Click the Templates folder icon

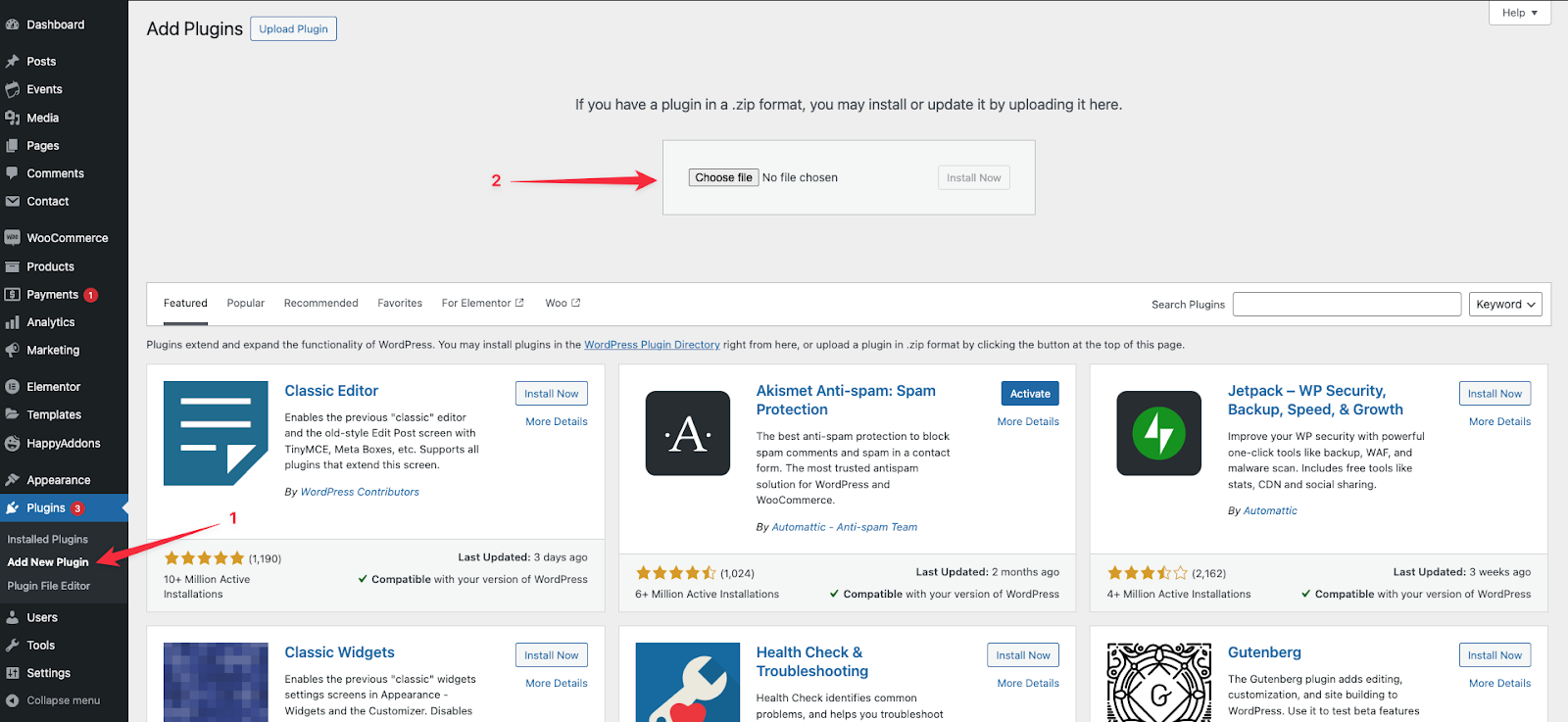click(x=13, y=414)
